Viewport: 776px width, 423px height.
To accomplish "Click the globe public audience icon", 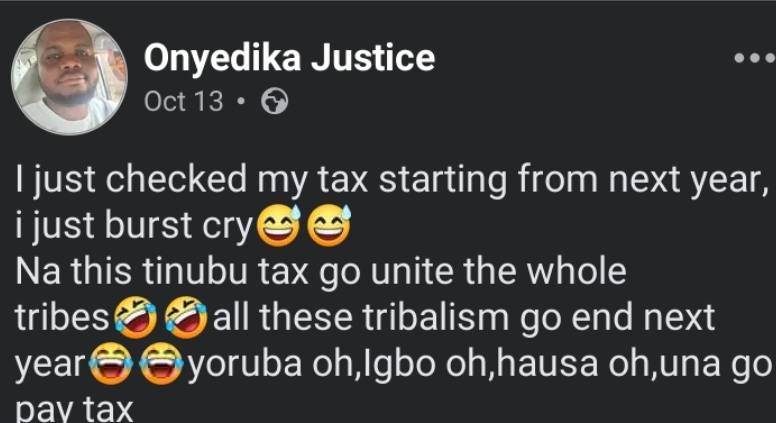I will [x=273, y=103].
